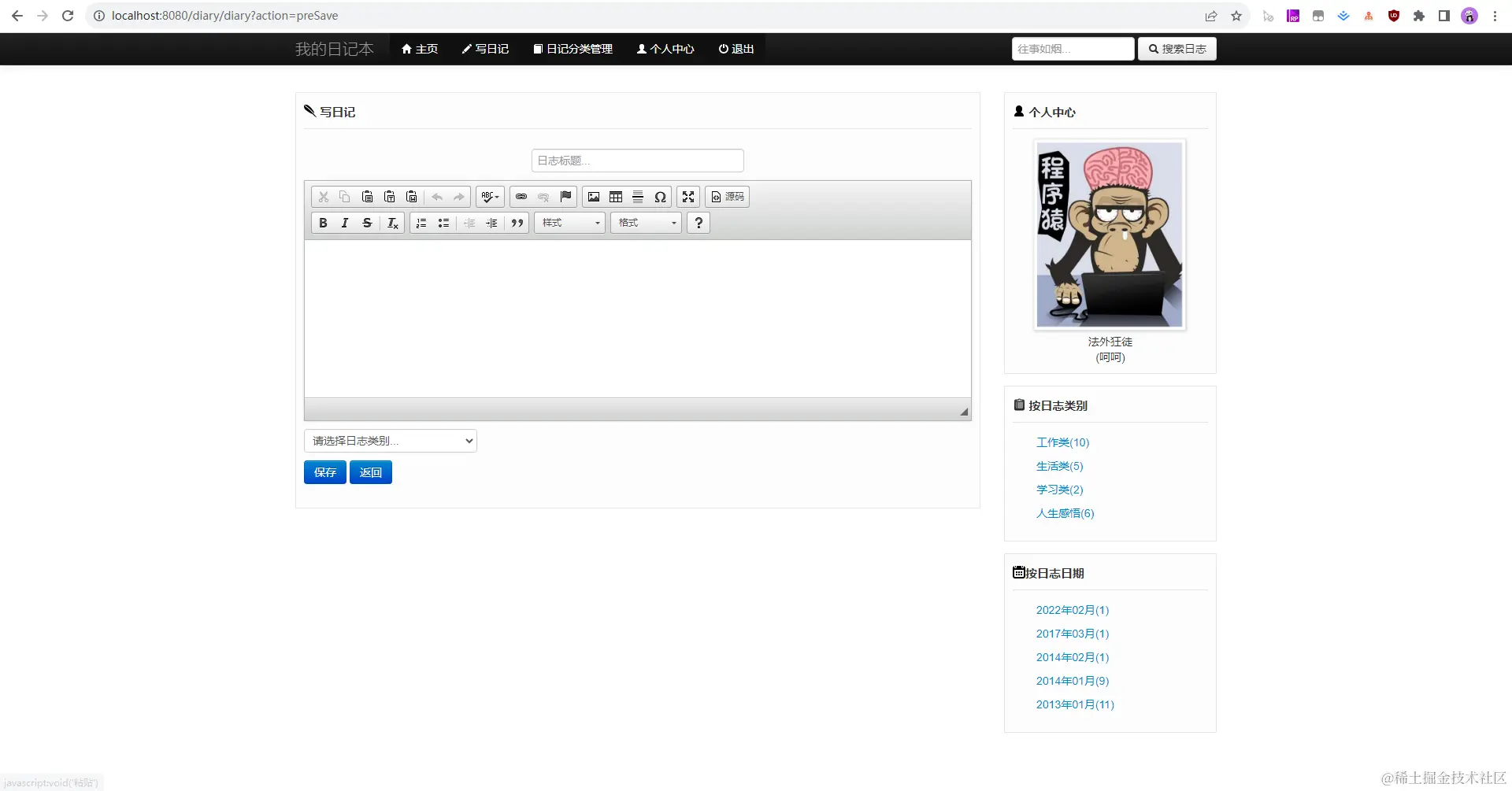1512x791 pixels.
Task: Insert an image using the Image icon
Action: (594, 197)
